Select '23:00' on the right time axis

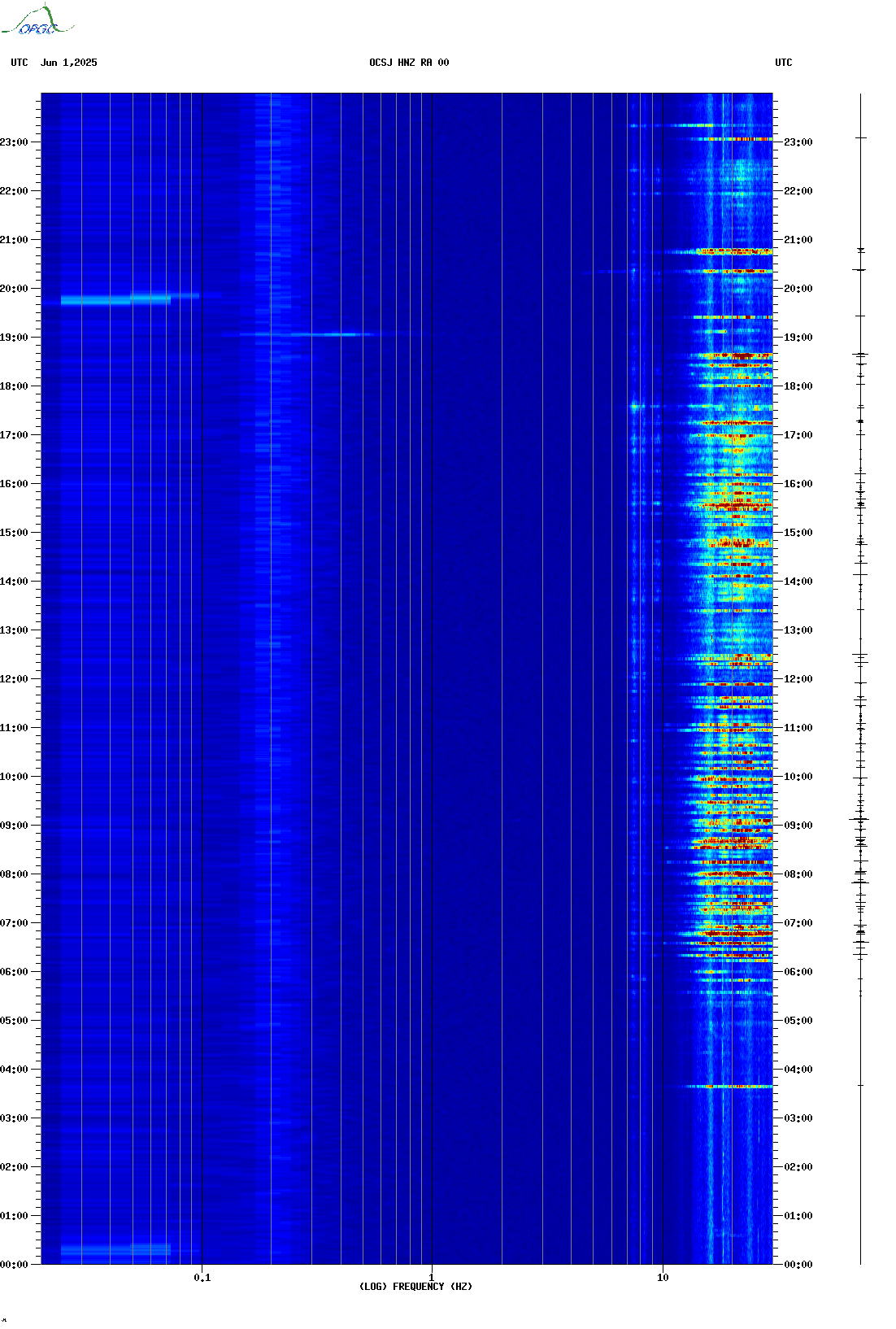pyautogui.click(x=798, y=142)
